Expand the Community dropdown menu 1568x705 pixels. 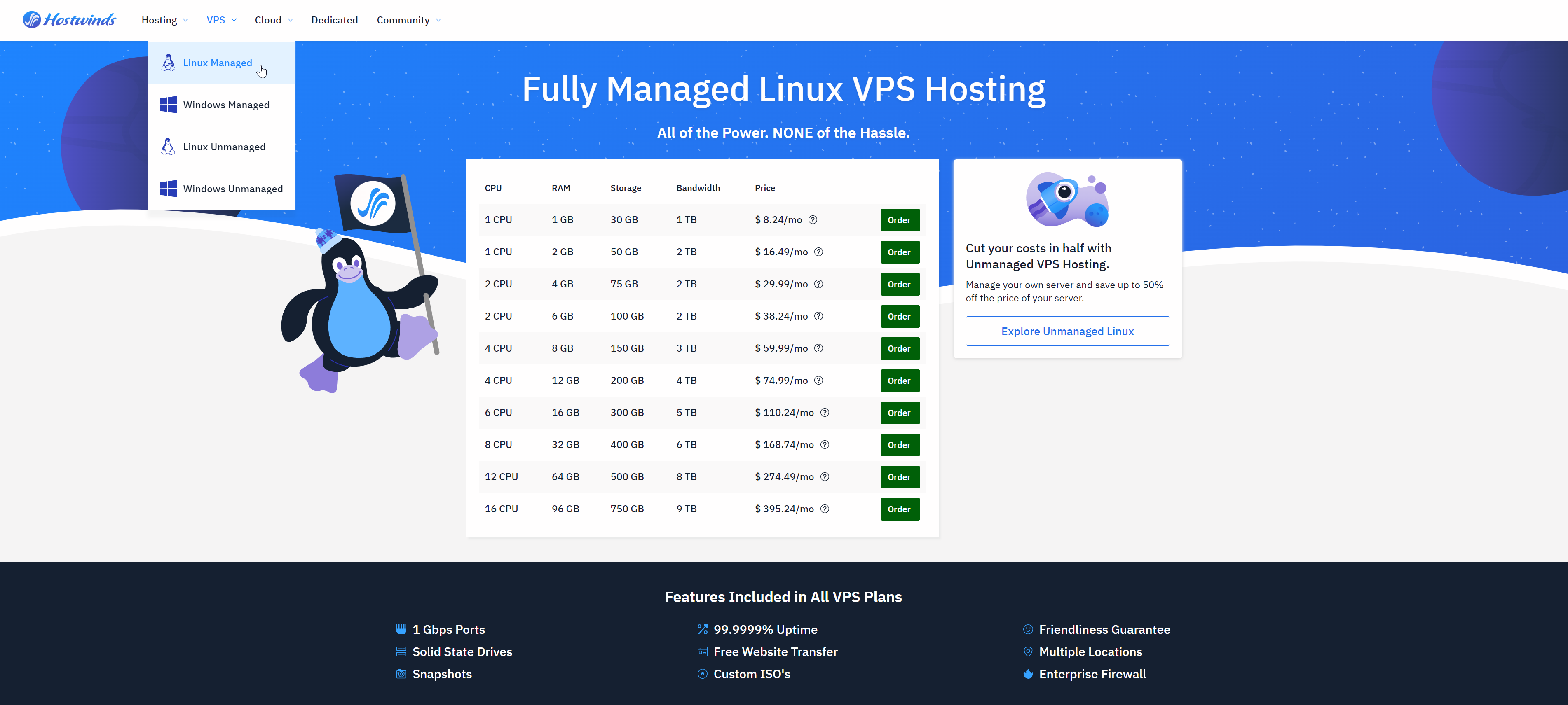pos(409,20)
